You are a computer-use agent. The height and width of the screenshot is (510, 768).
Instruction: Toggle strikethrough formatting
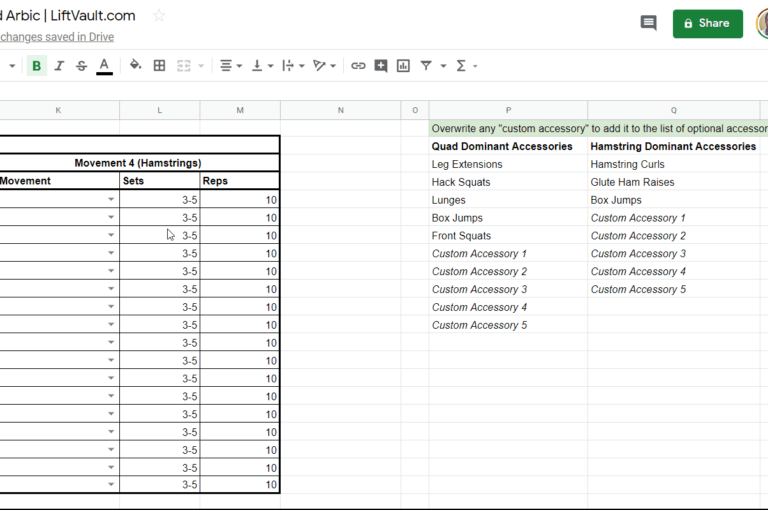click(81, 66)
